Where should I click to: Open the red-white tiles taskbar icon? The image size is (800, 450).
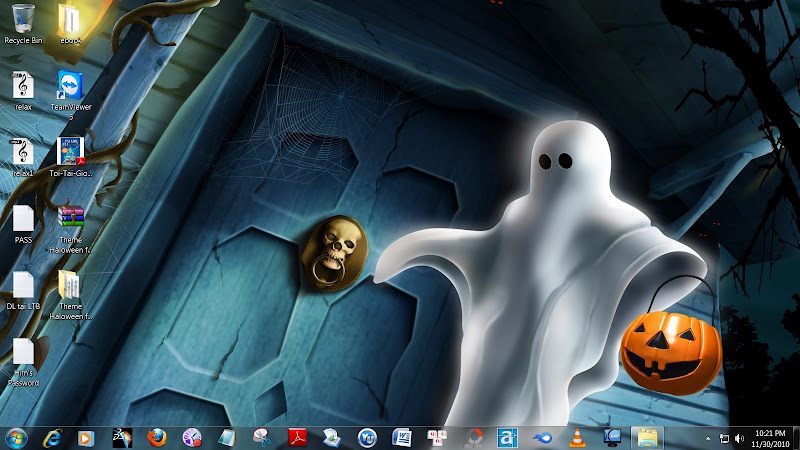pos(437,438)
